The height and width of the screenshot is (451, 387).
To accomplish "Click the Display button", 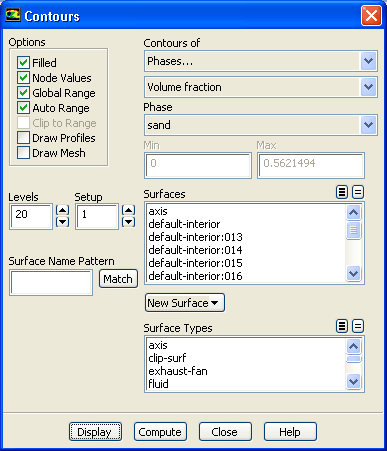I will [x=95, y=432].
